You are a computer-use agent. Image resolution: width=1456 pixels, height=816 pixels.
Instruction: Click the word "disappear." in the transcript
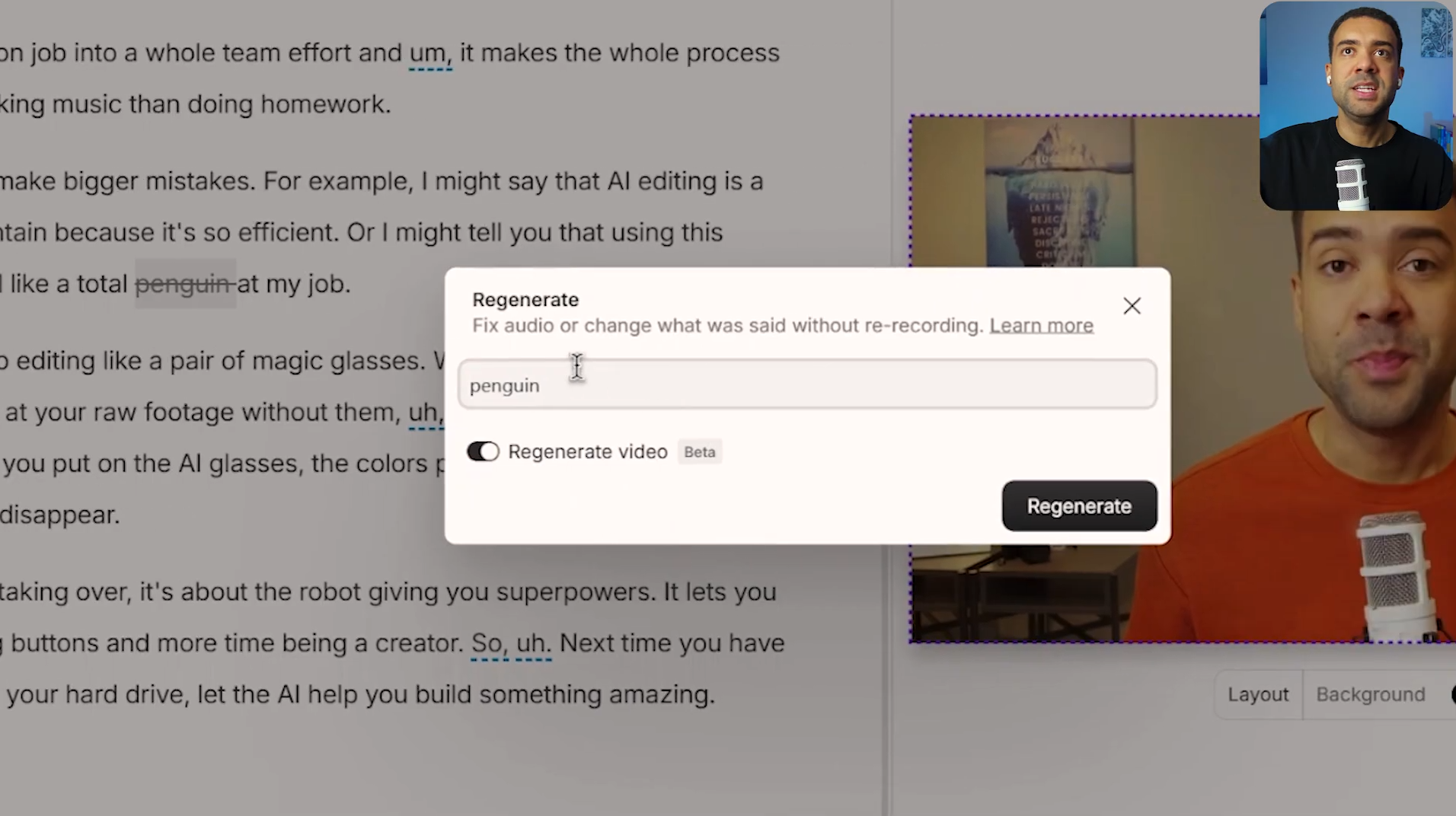click(x=59, y=515)
